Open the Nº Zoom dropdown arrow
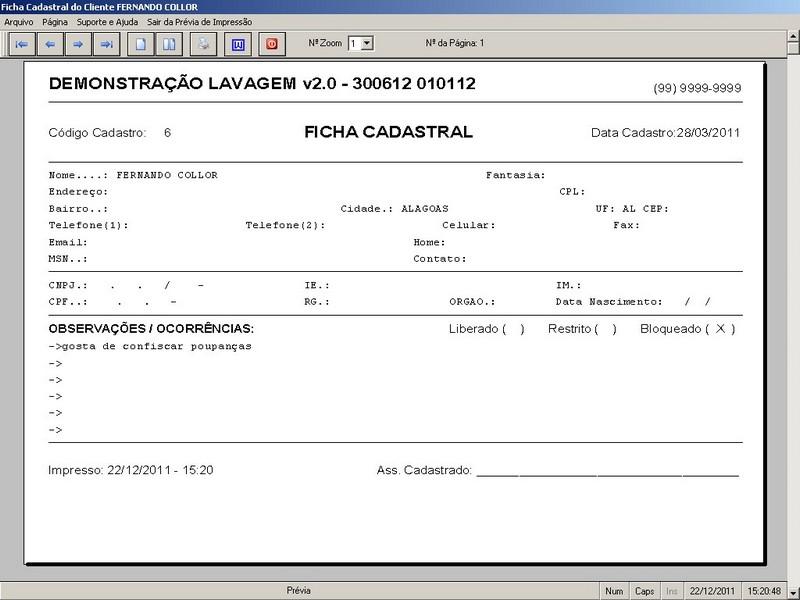 367,43
